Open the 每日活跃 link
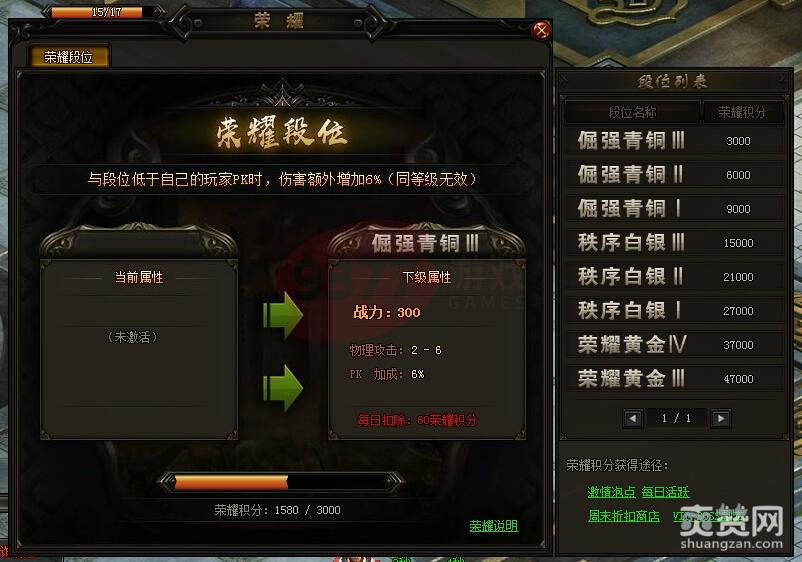The height and width of the screenshot is (562, 802). tap(665, 492)
